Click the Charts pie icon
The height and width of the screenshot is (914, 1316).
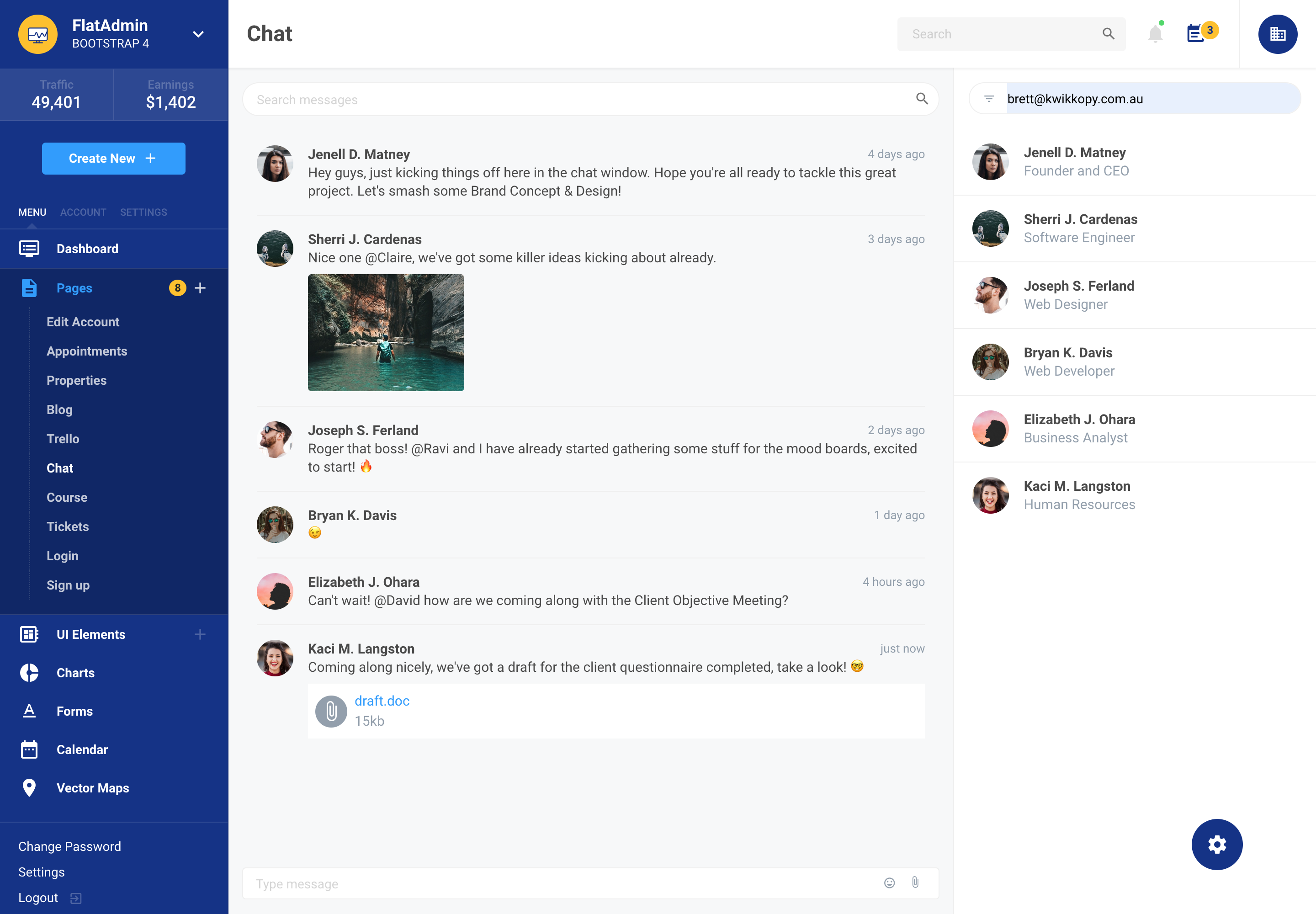[x=29, y=673]
